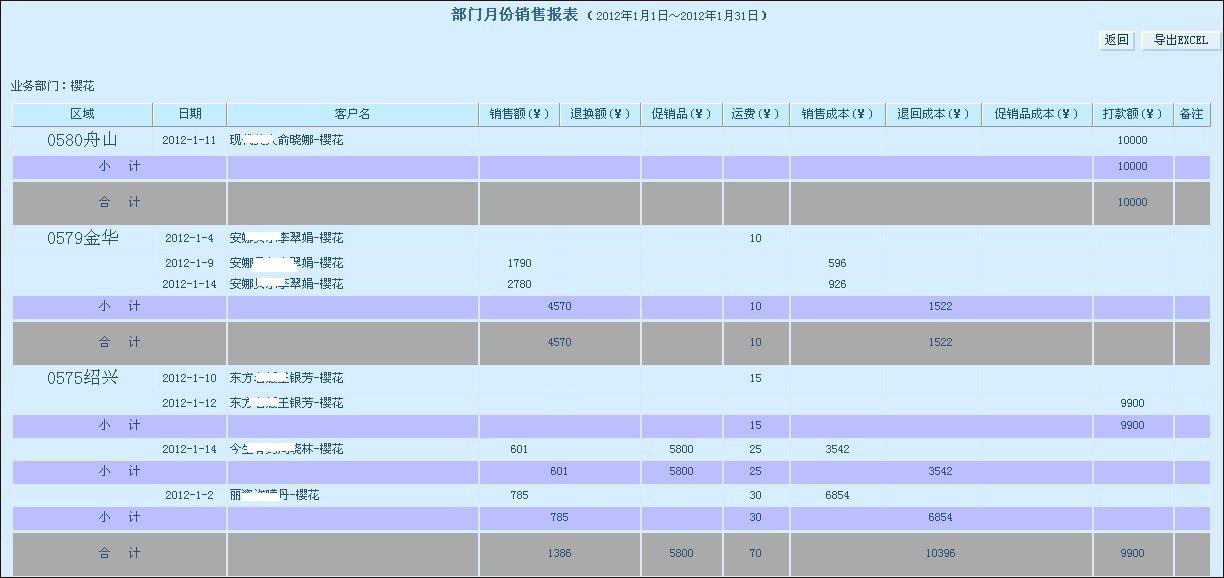Click the 运费(¥) column header

coord(755,114)
